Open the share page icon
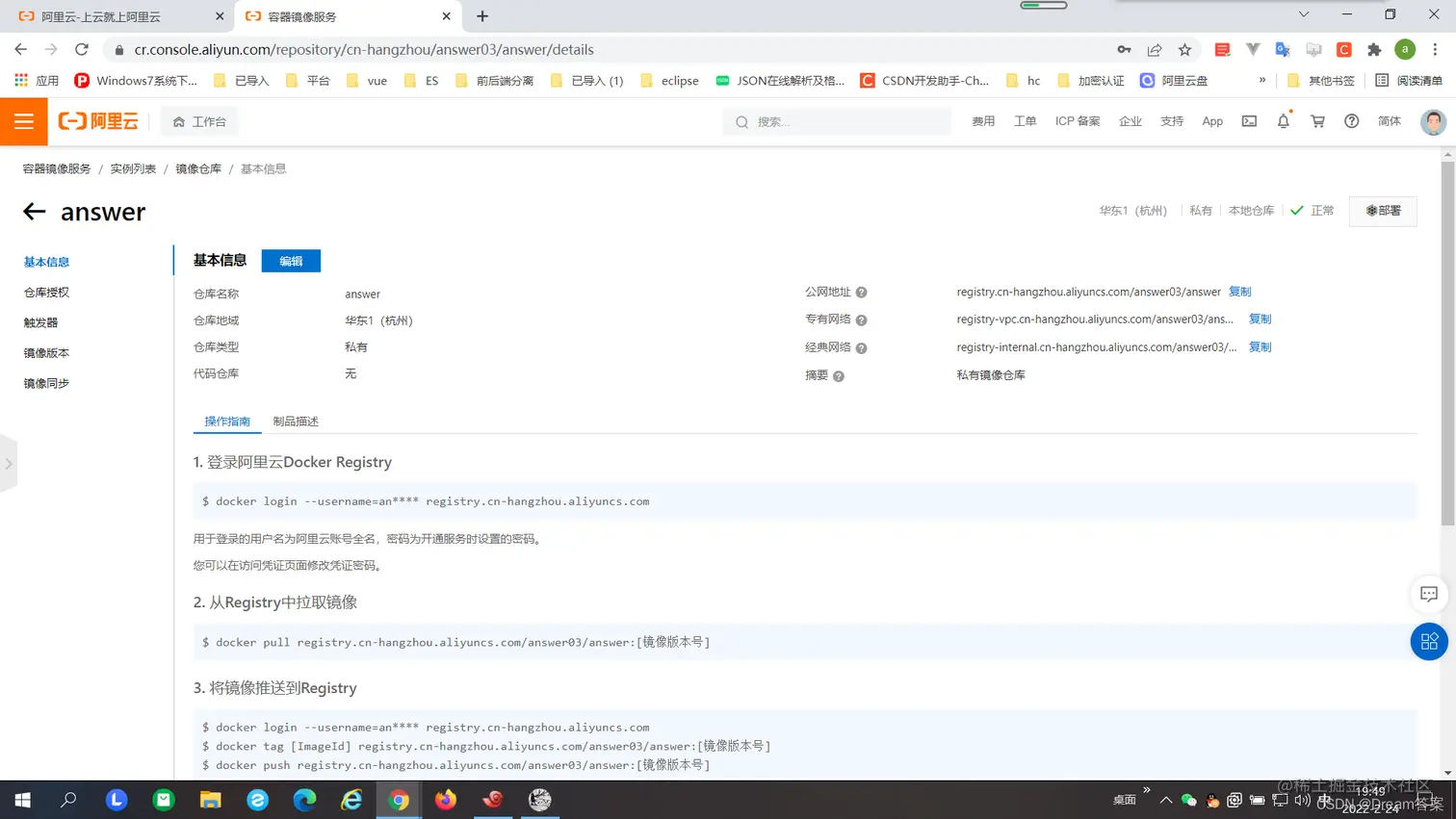The image size is (1456, 819). pos(1154,49)
